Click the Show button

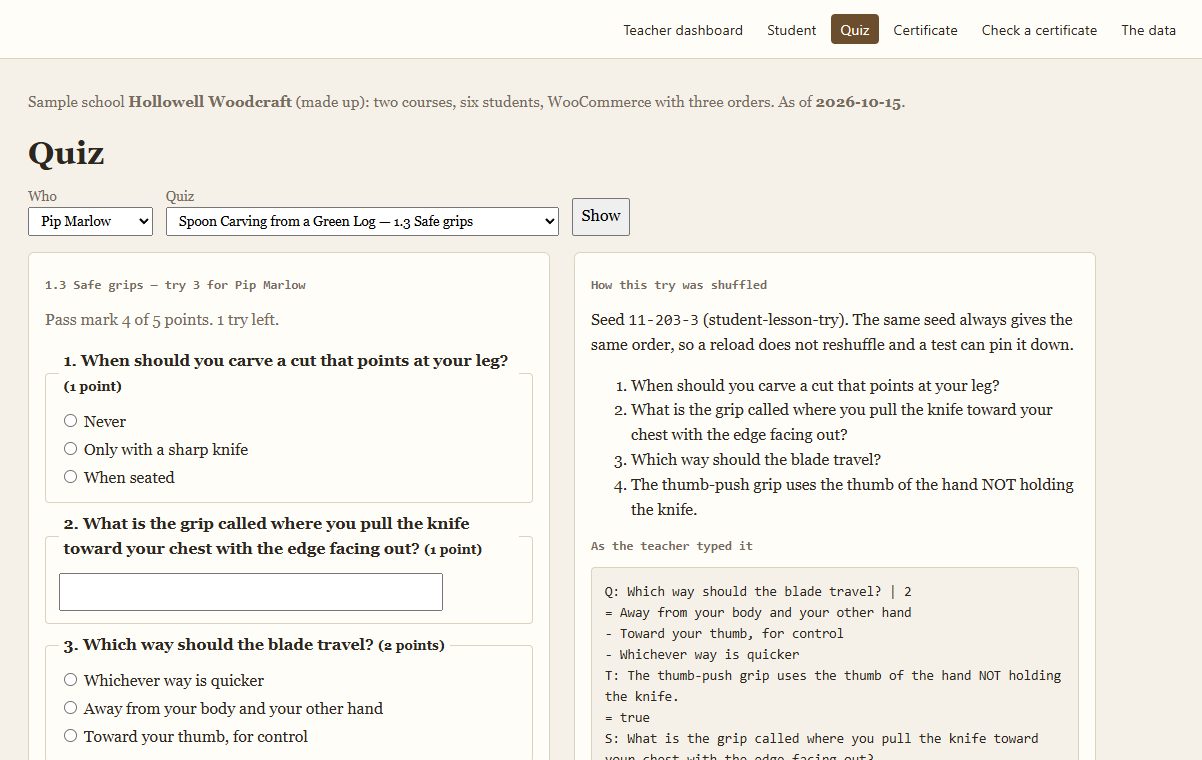pyautogui.click(x=601, y=216)
